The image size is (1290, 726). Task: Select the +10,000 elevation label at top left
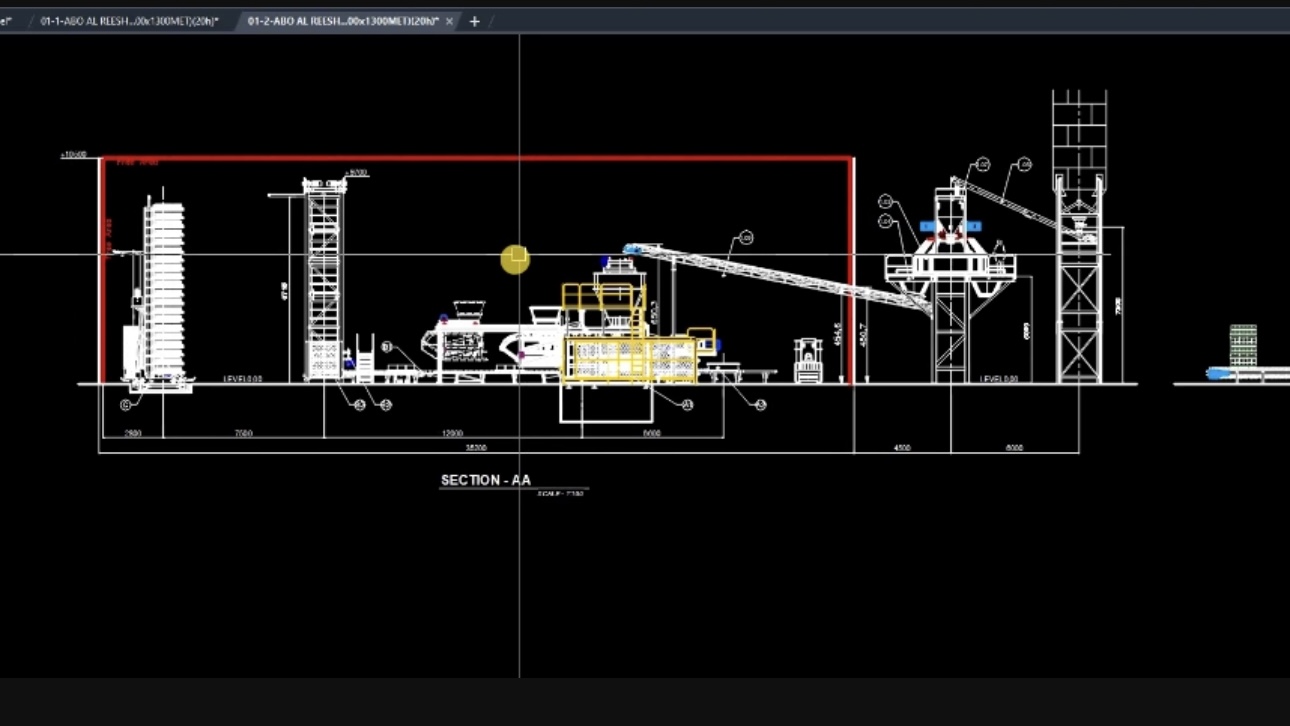(71, 154)
